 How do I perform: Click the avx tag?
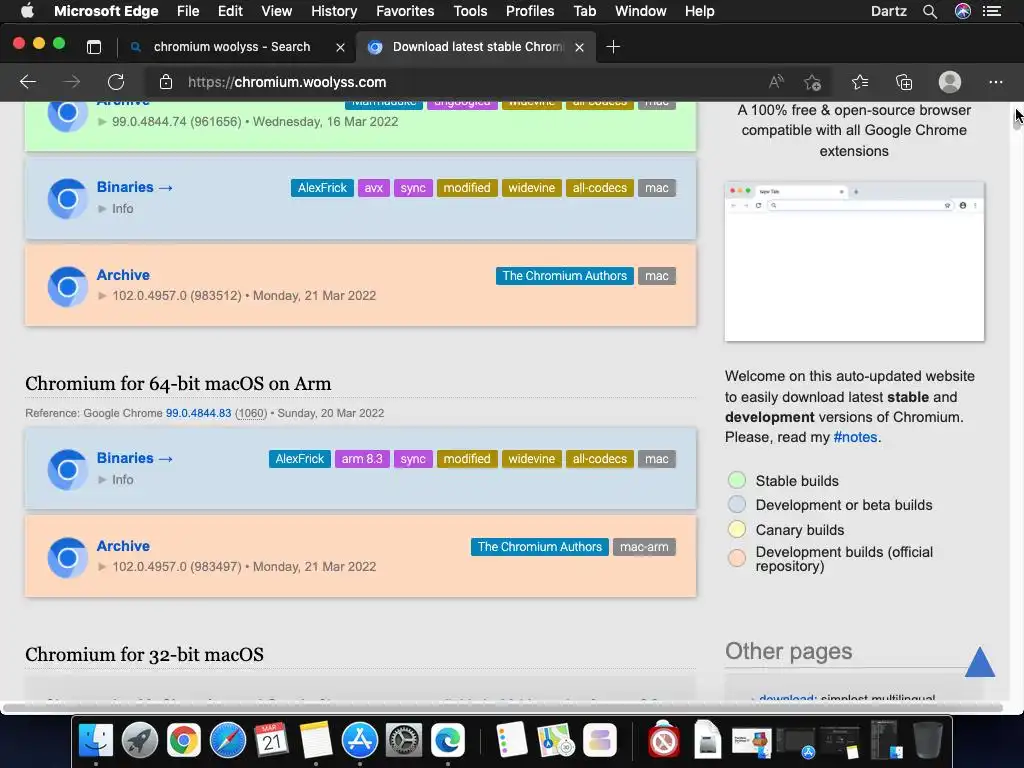(x=374, y=188)
